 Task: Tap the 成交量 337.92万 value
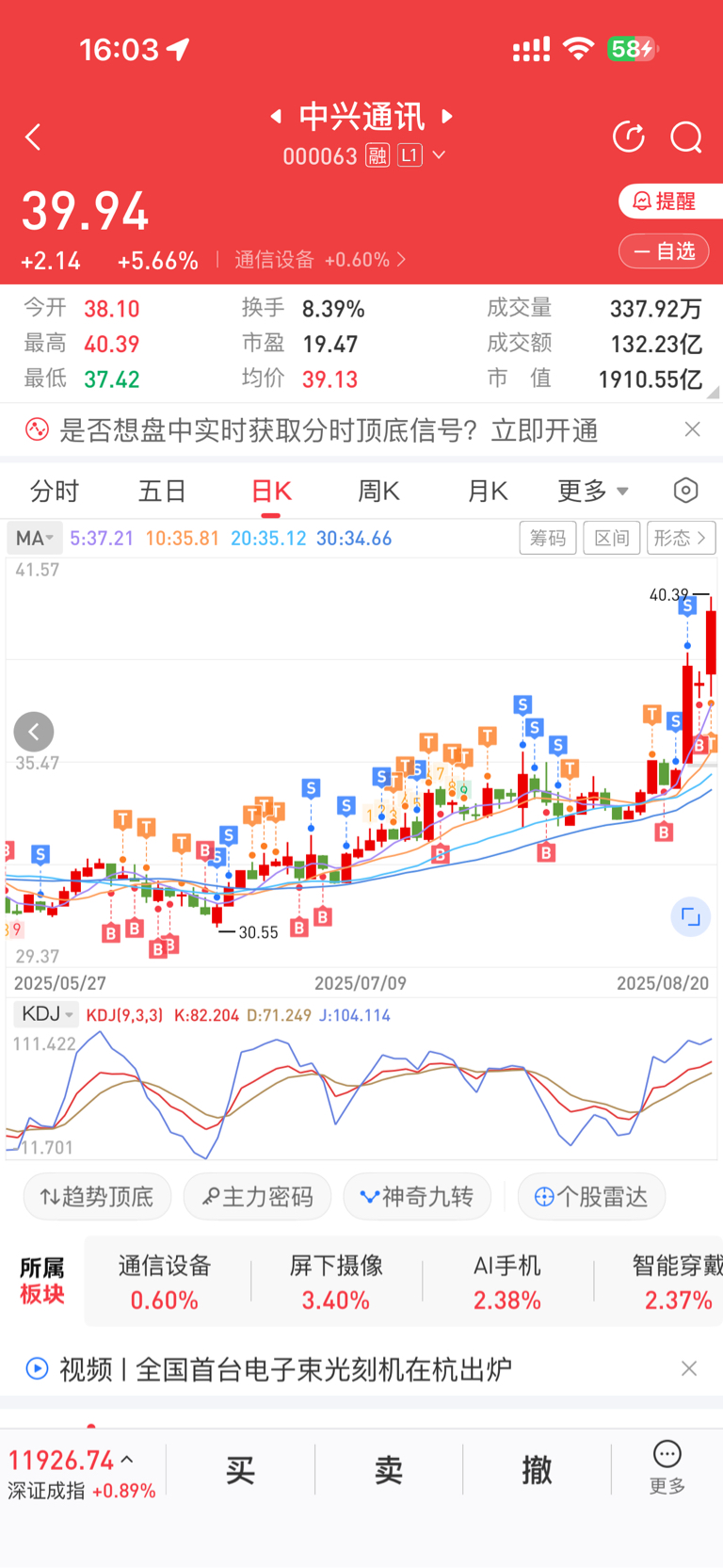(656, 309)
